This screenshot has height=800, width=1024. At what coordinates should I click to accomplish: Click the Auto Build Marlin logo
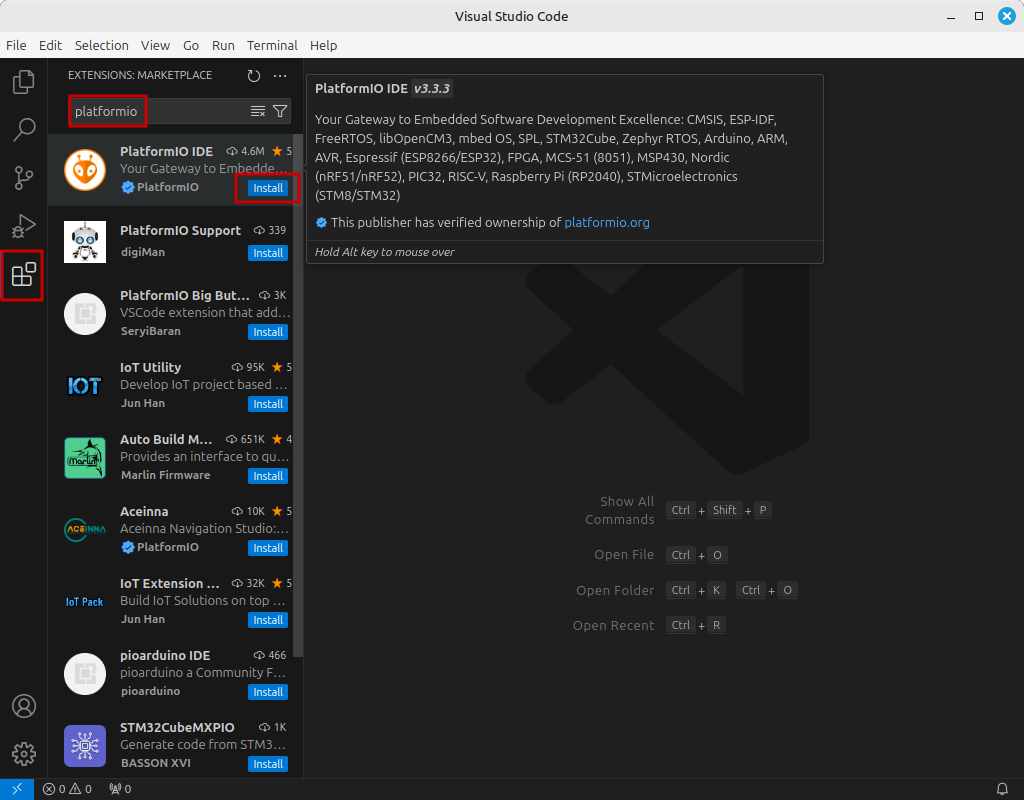(x=85, y=458)
